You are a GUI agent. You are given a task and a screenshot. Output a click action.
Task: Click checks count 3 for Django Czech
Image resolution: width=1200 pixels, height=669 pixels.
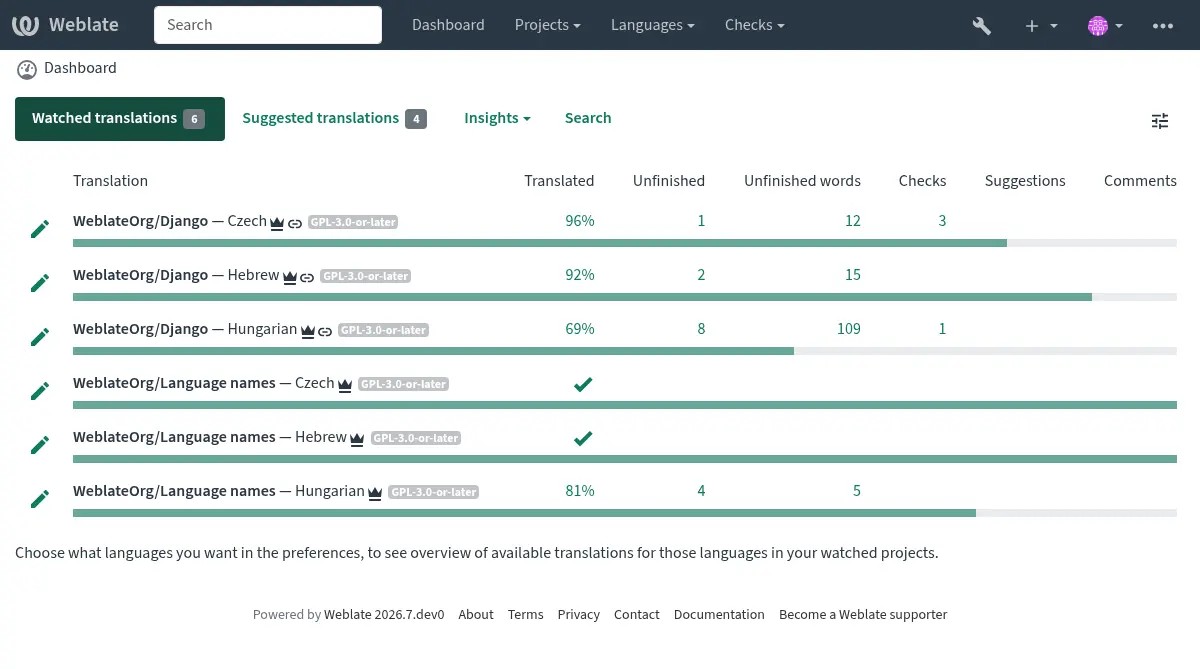click(942, 221)
